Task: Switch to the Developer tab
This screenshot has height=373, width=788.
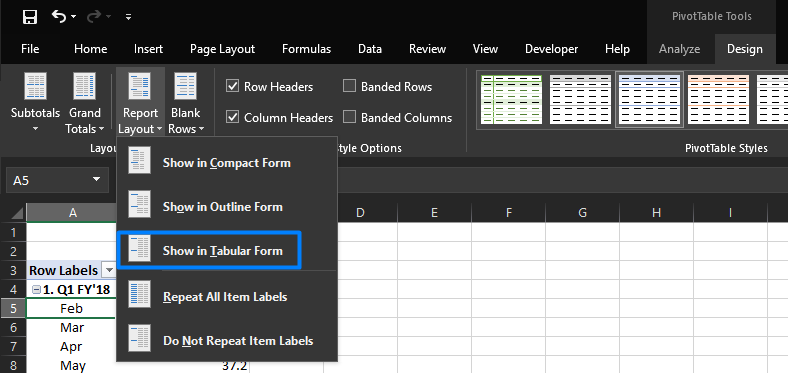Action: click(x=551, y=49)
